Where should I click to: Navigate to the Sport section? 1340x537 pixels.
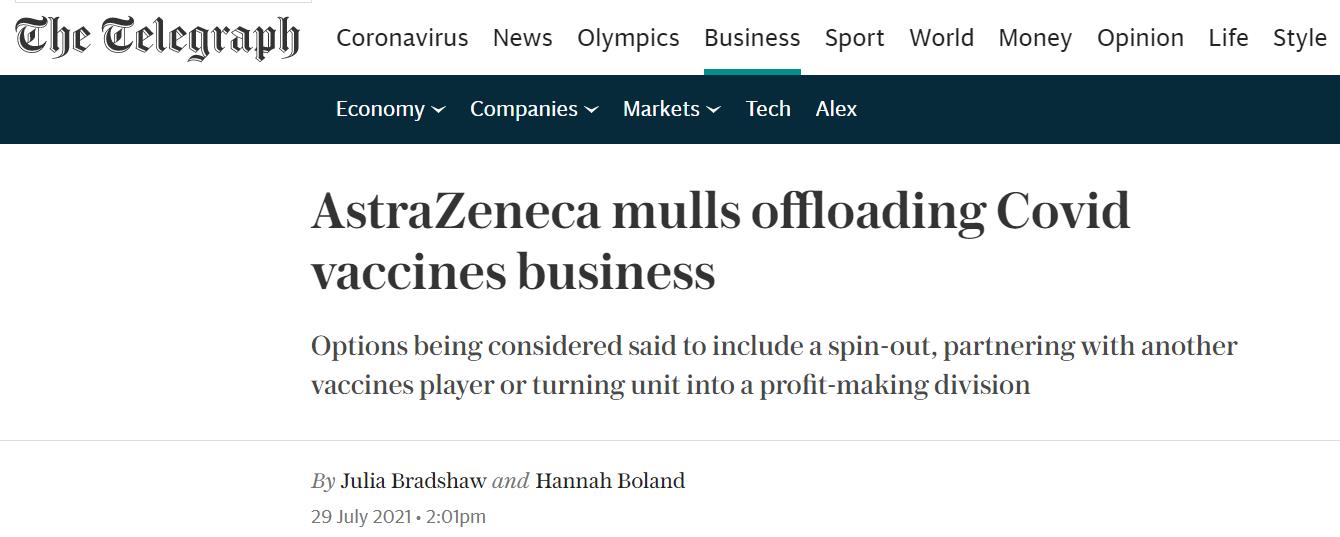pos(855,38)
